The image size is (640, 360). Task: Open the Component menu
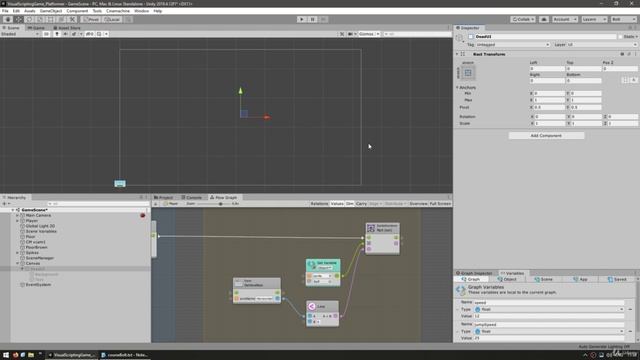pos(77,11)
